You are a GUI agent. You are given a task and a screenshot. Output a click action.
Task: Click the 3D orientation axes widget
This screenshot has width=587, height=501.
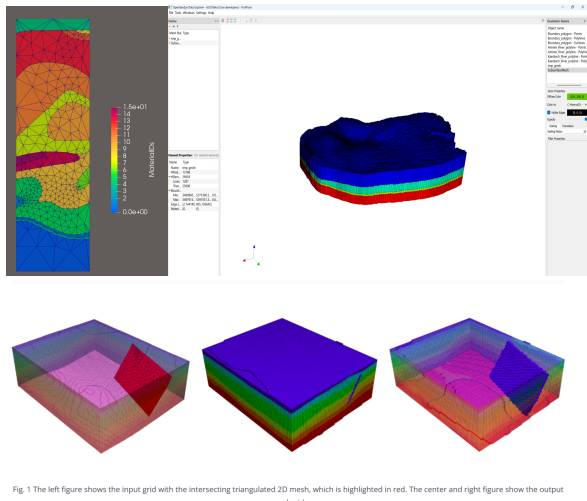pyautogui.click(x=252, y=256)
